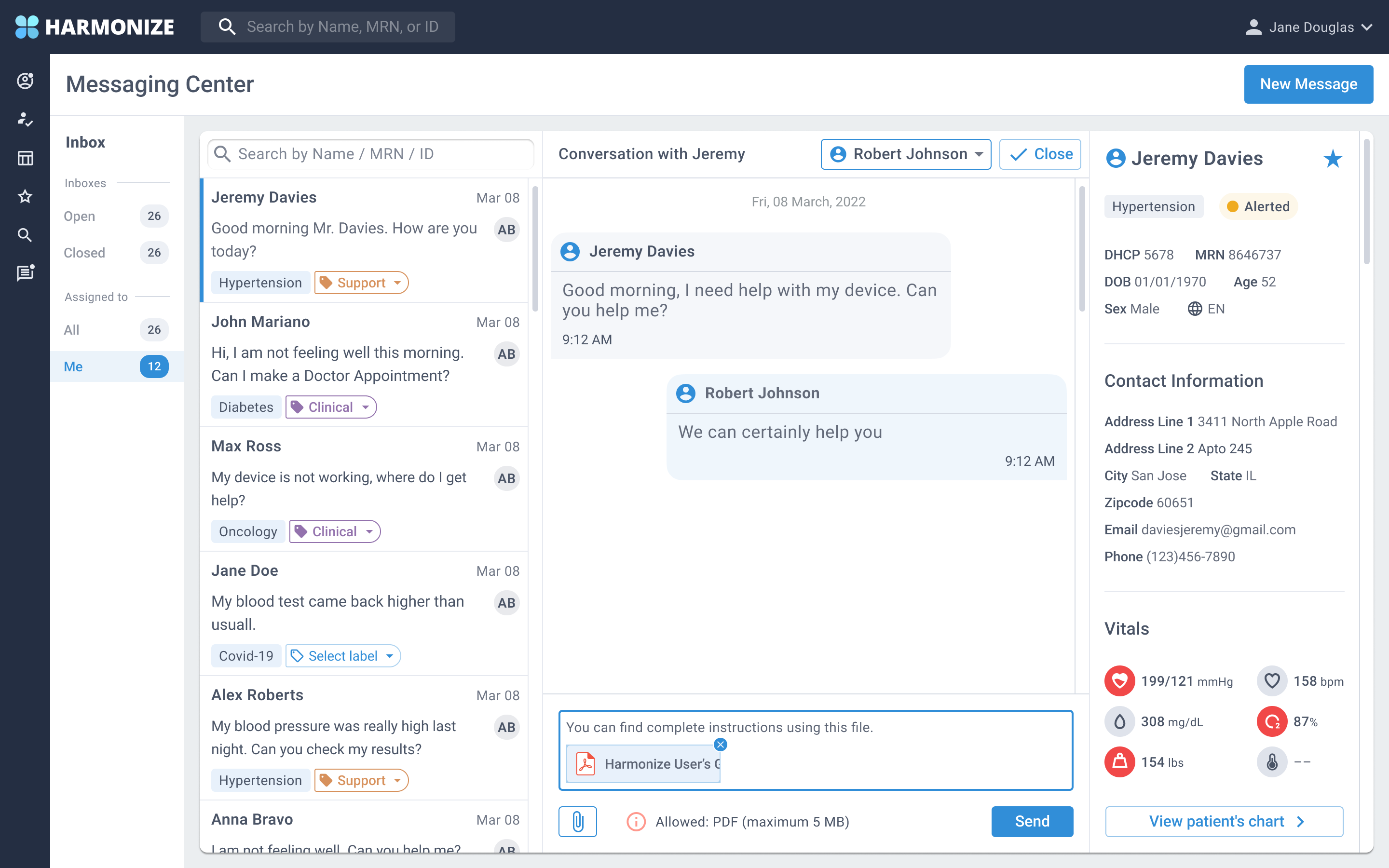This screenshot has height=868, width=1389.
Task: Click the New Message button
Action: click(x=1308, y=84)
